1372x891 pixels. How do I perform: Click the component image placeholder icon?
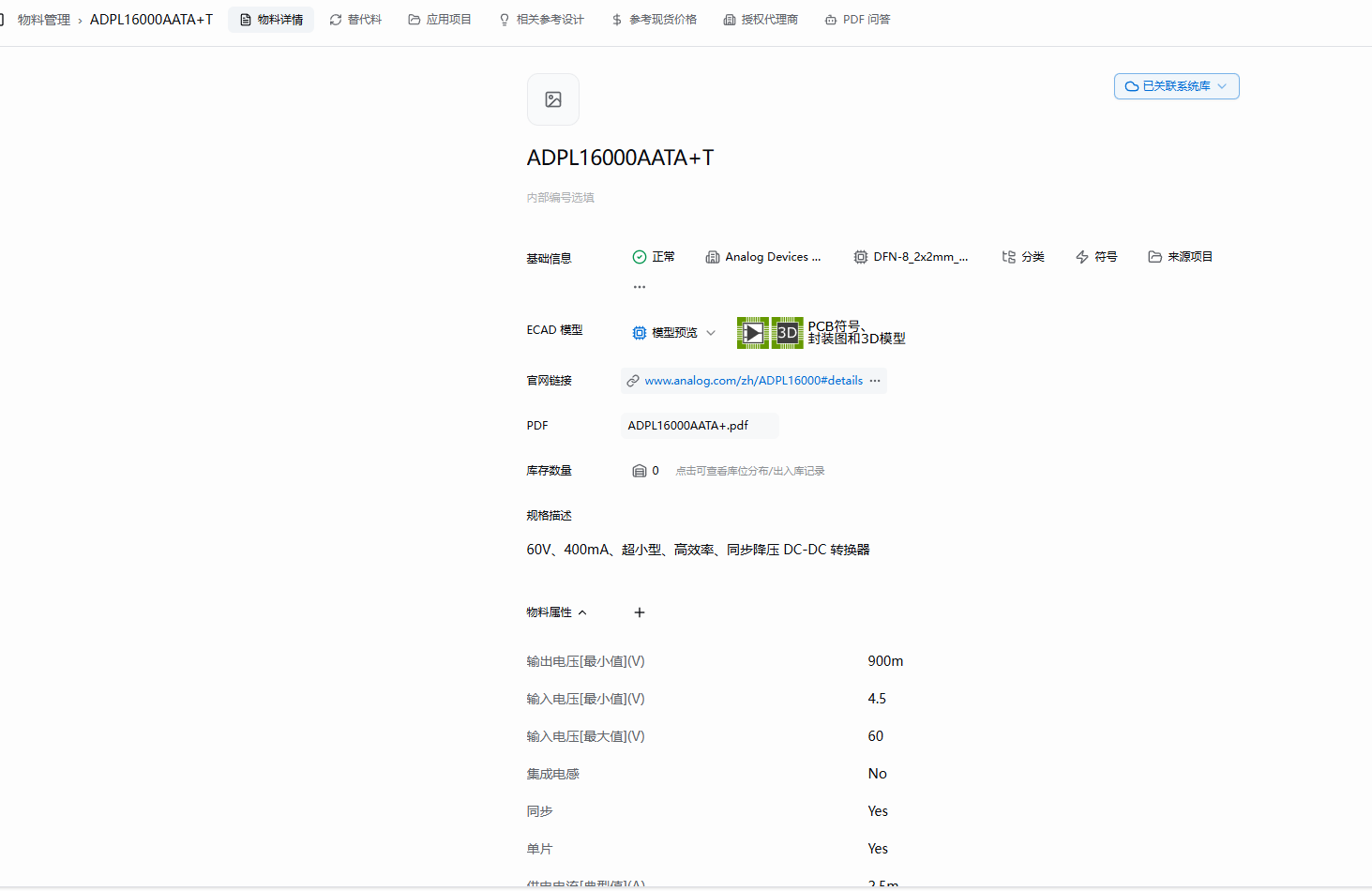[x=553, y=99]
